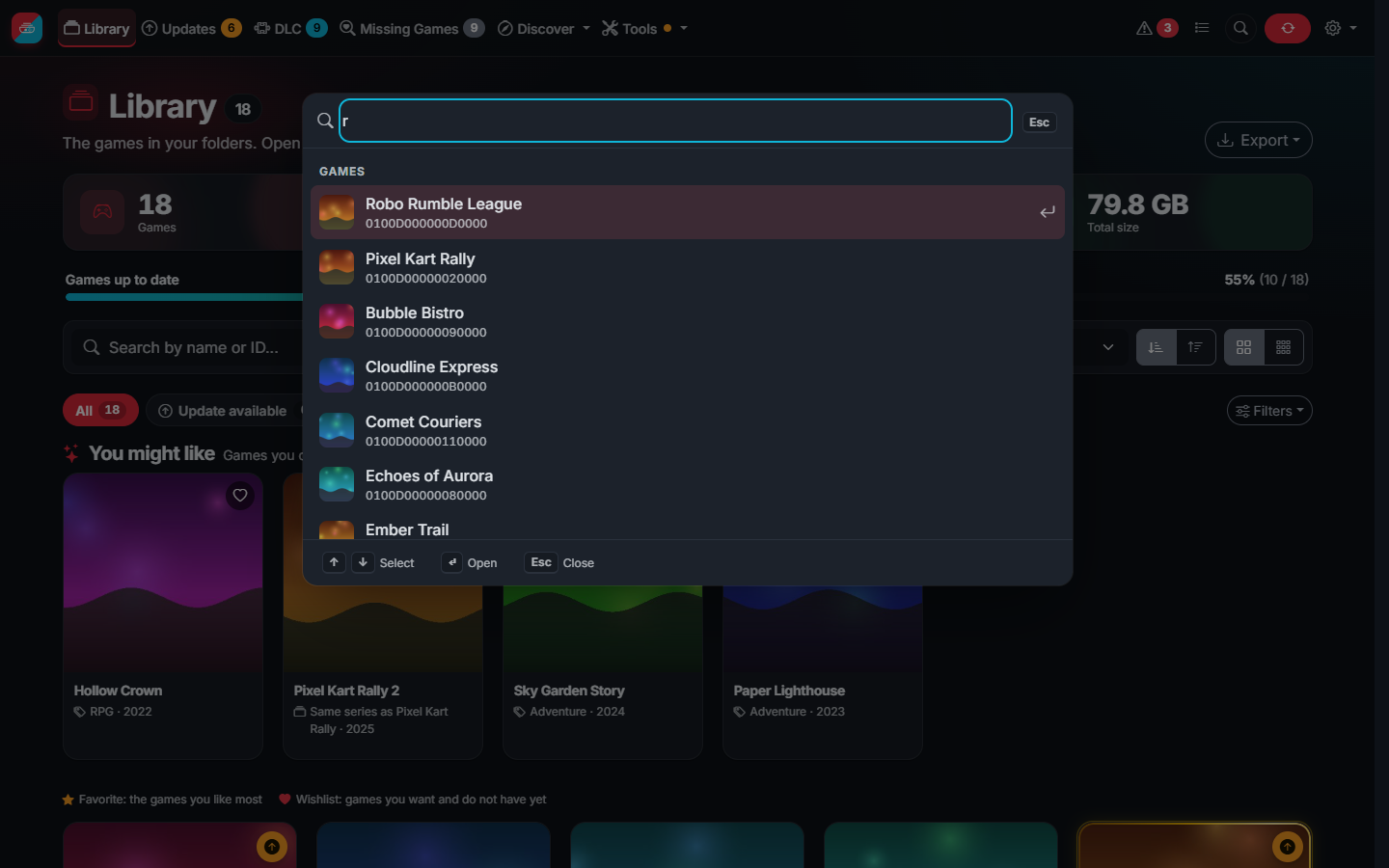Select the Echoes of Aurora result
This screenshot has width=1389, height=868.
688,484
